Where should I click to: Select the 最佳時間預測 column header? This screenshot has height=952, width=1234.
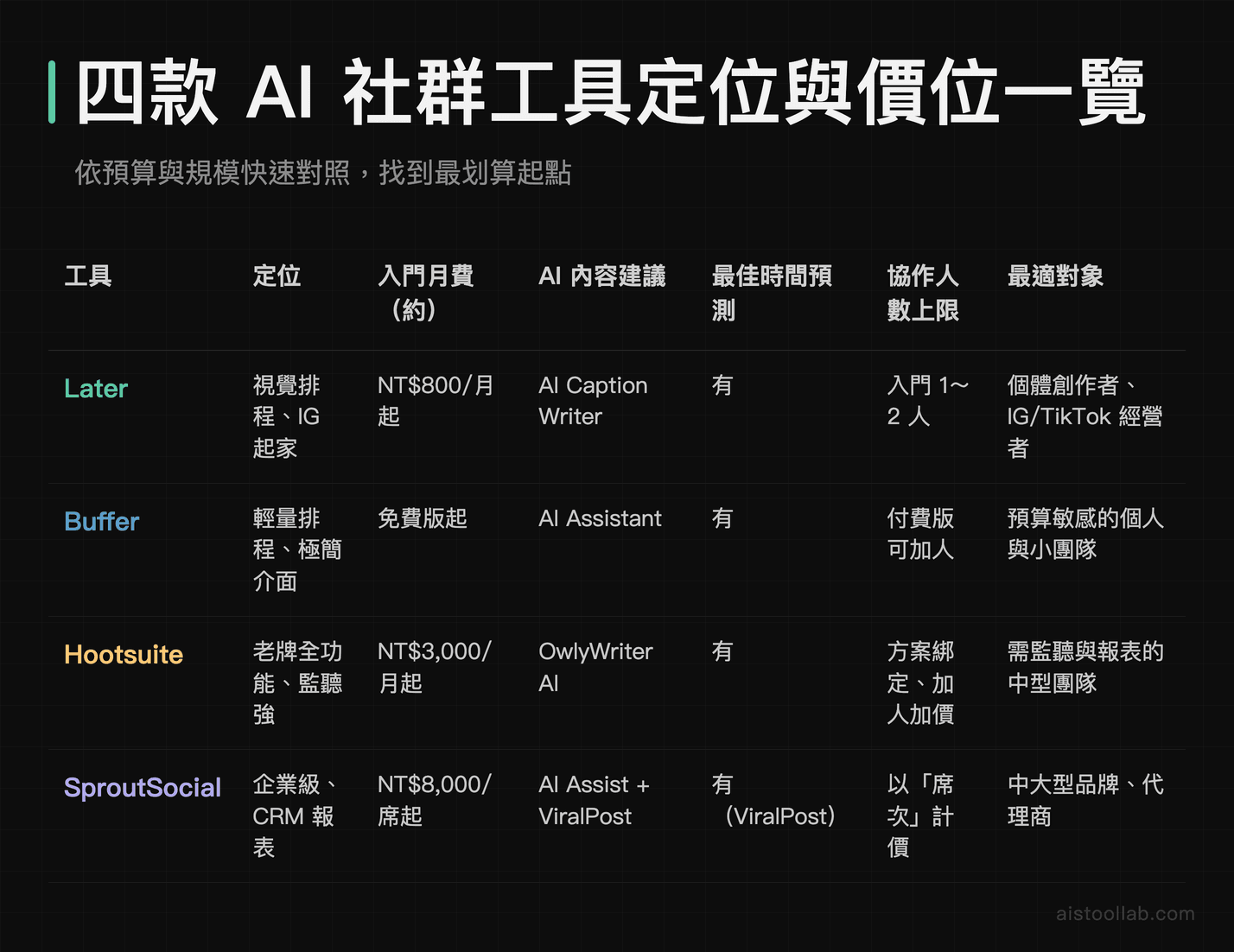[x=772, y=293]
